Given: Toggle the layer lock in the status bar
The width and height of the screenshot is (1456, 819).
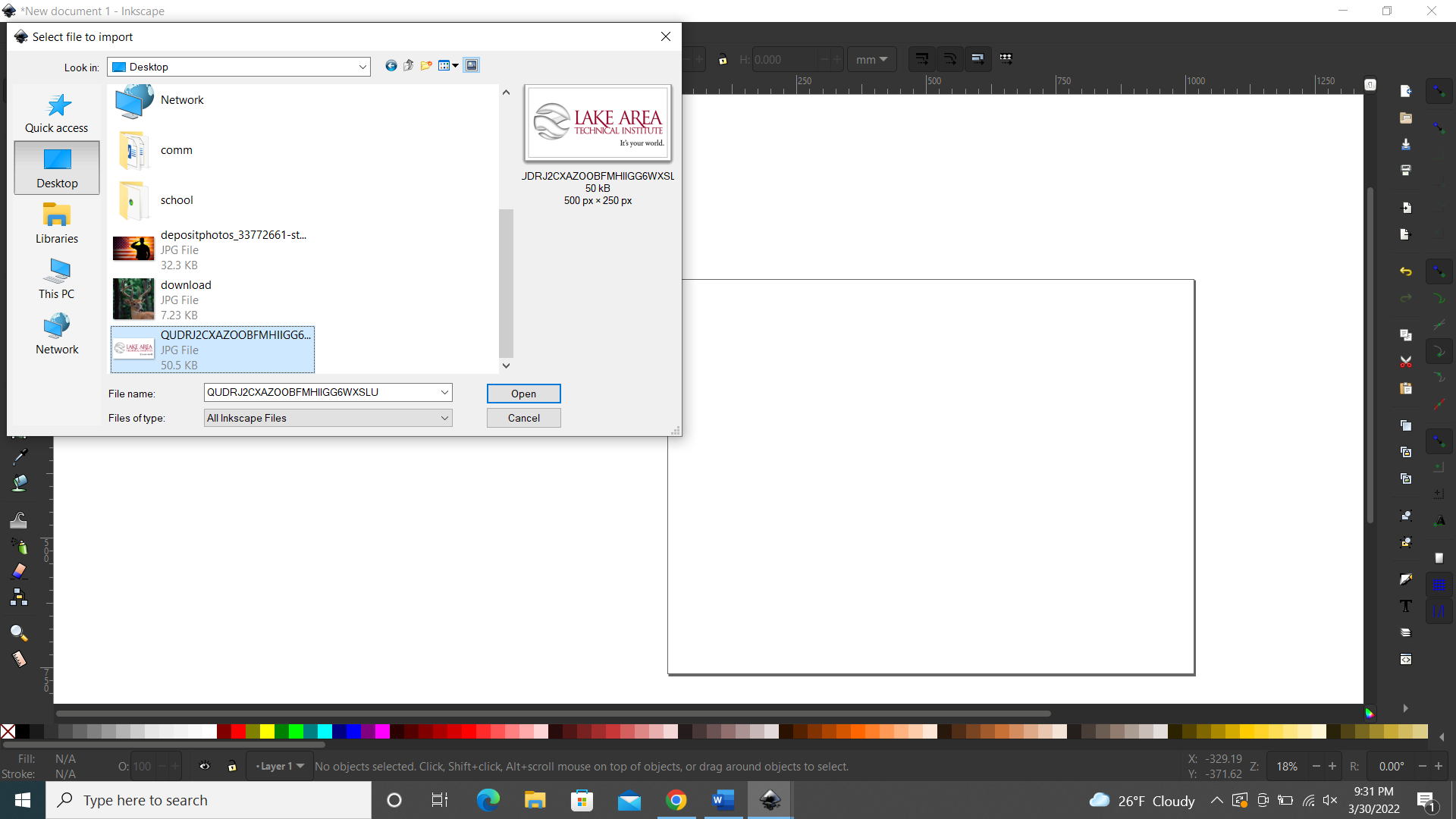Looking at the screenshot, I should pyautogui.click(x=232, y=766).
